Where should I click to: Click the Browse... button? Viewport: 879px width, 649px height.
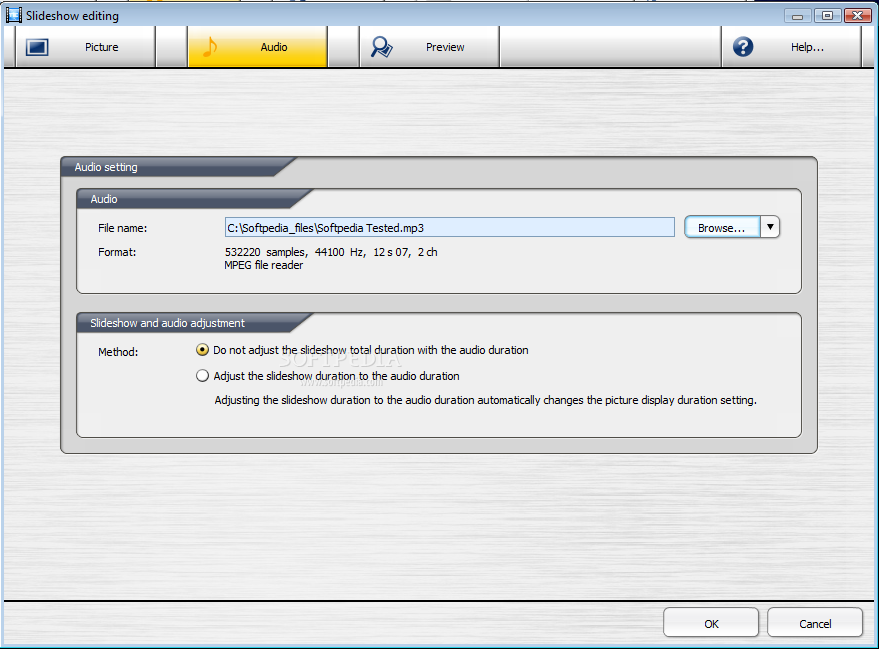coord(722,227)
